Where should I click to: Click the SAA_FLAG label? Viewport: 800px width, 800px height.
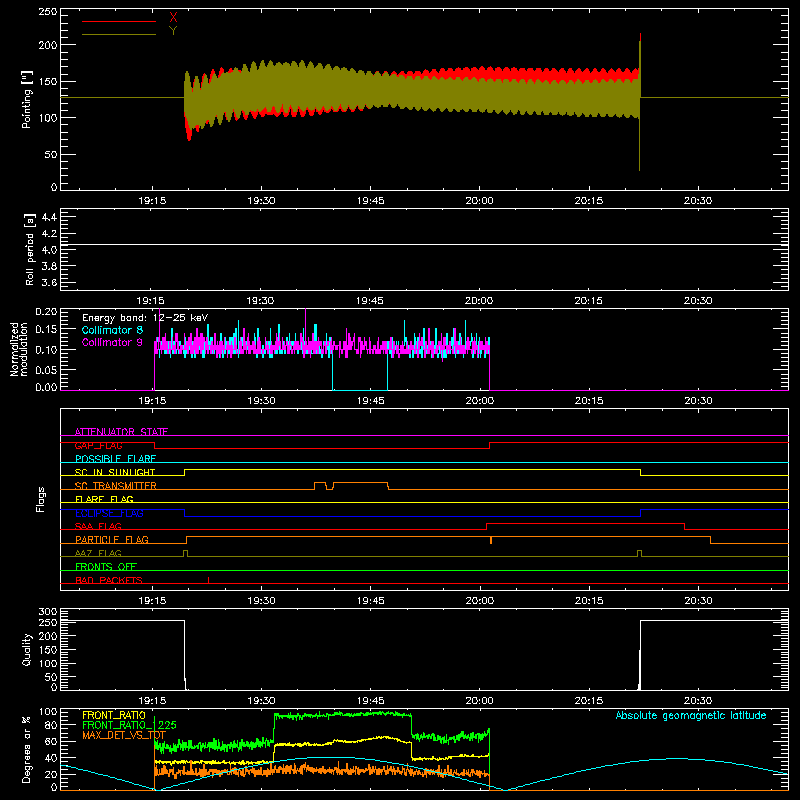[x=98, y=526]
